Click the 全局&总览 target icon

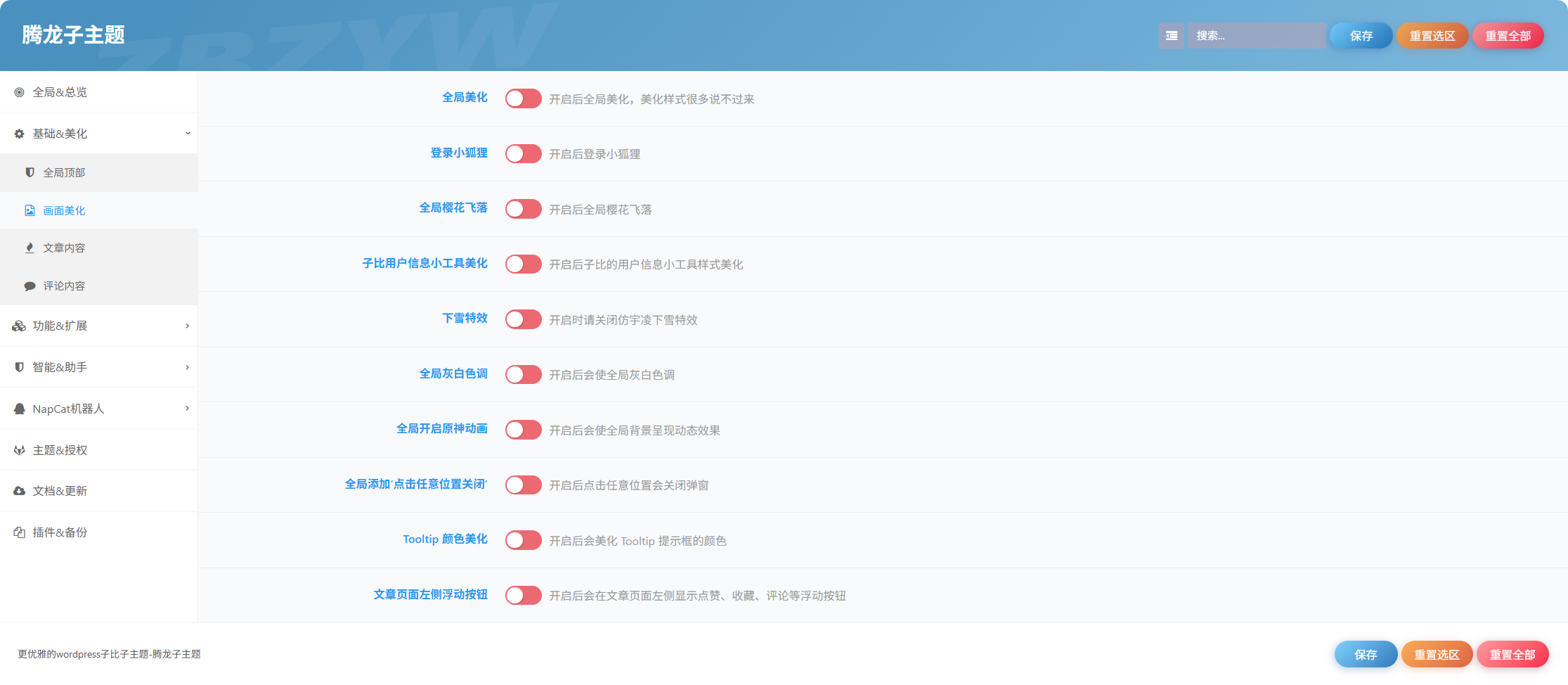pos(19,92)
